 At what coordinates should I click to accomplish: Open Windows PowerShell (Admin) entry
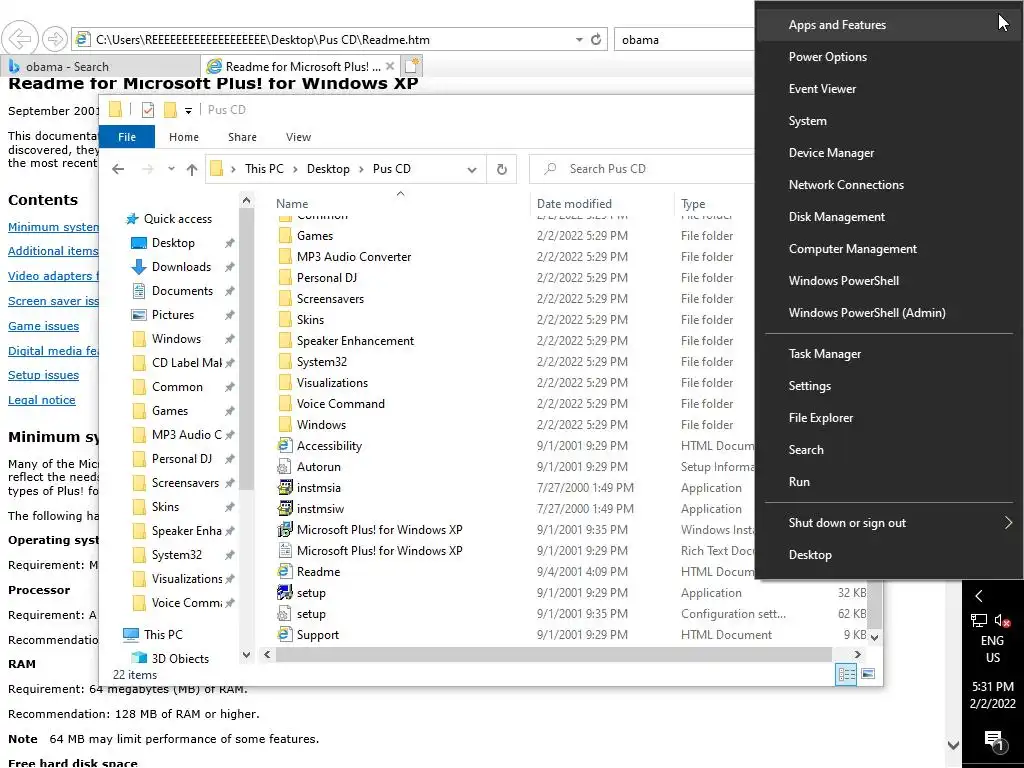[889, 313]
